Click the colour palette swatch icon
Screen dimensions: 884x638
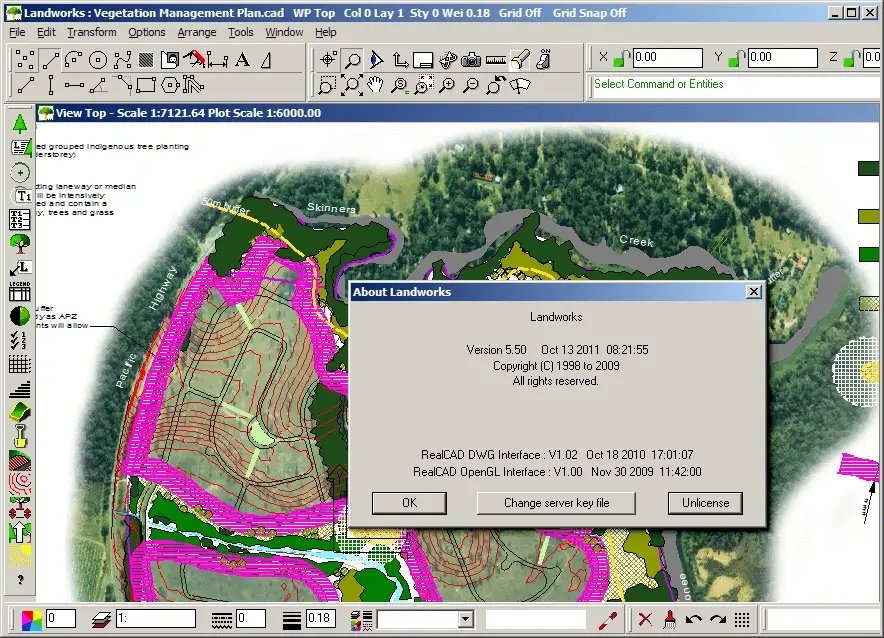tap(32, 619)
